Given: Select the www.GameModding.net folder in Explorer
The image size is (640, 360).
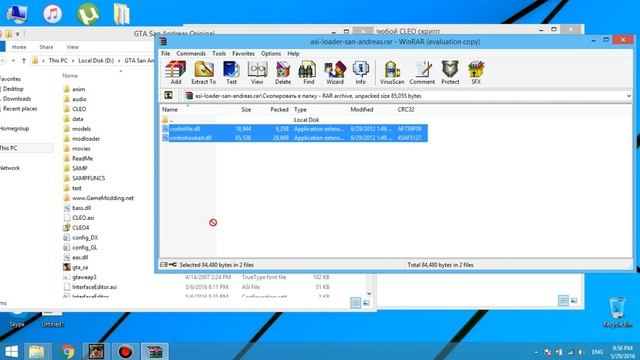Looking at the screenshot, I should point(99,198).
